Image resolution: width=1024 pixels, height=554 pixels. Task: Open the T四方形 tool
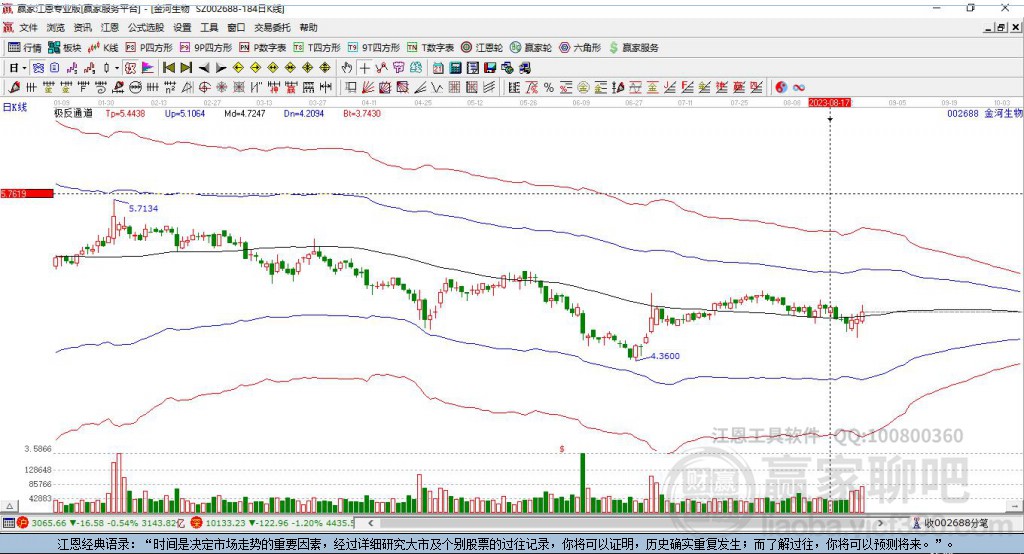[317, 48]
